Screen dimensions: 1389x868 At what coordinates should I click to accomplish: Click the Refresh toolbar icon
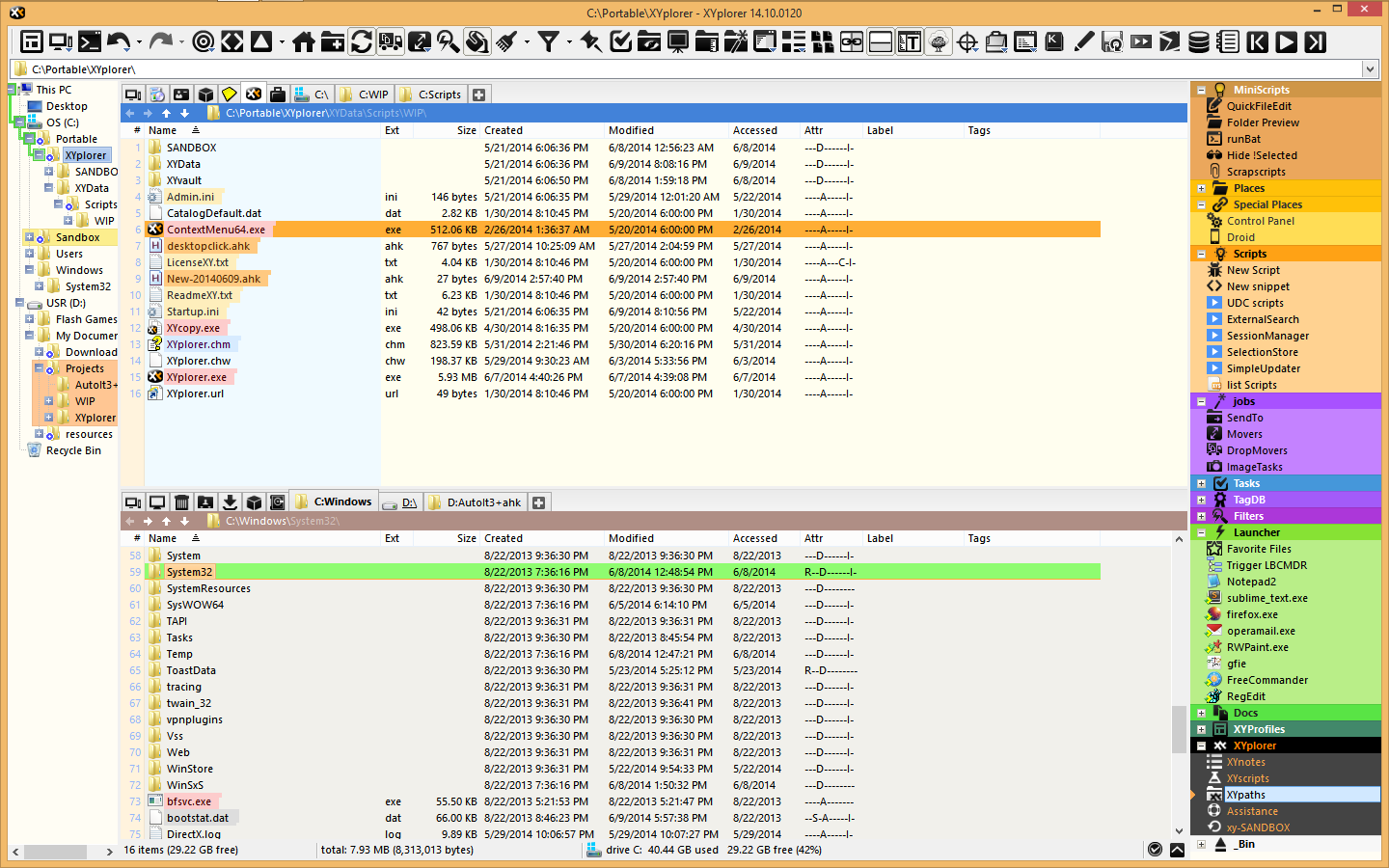[362, 41]
